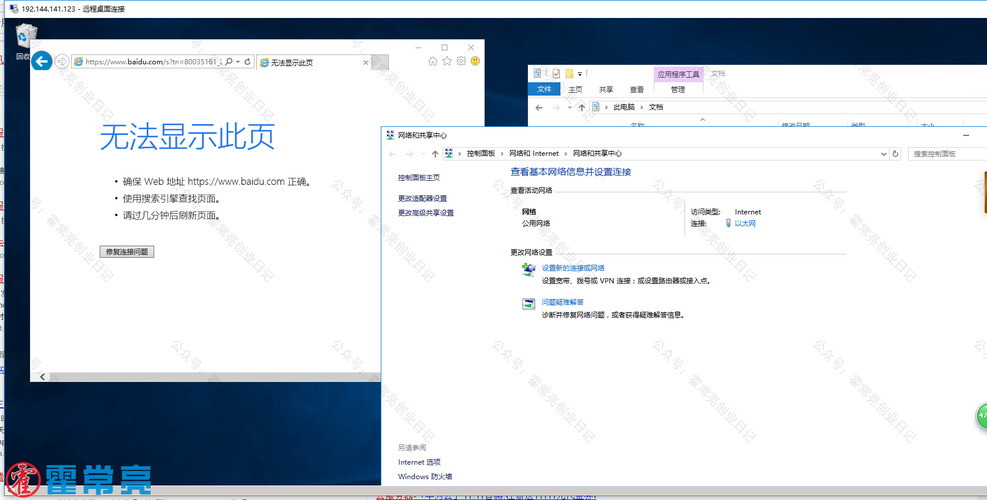Switch to the 共享 ribbon tab

[606, 89]
